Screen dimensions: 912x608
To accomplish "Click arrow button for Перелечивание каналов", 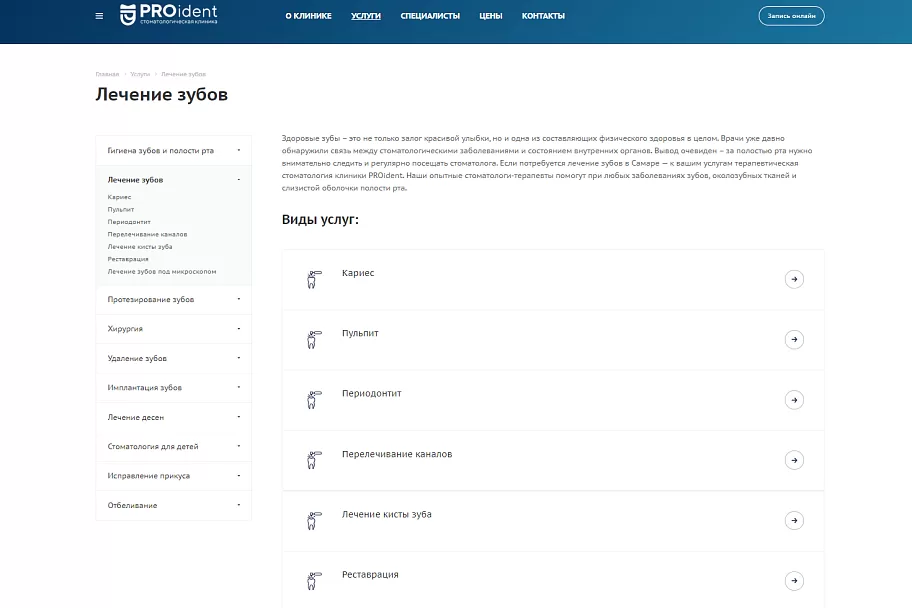I will coord(794,460).
